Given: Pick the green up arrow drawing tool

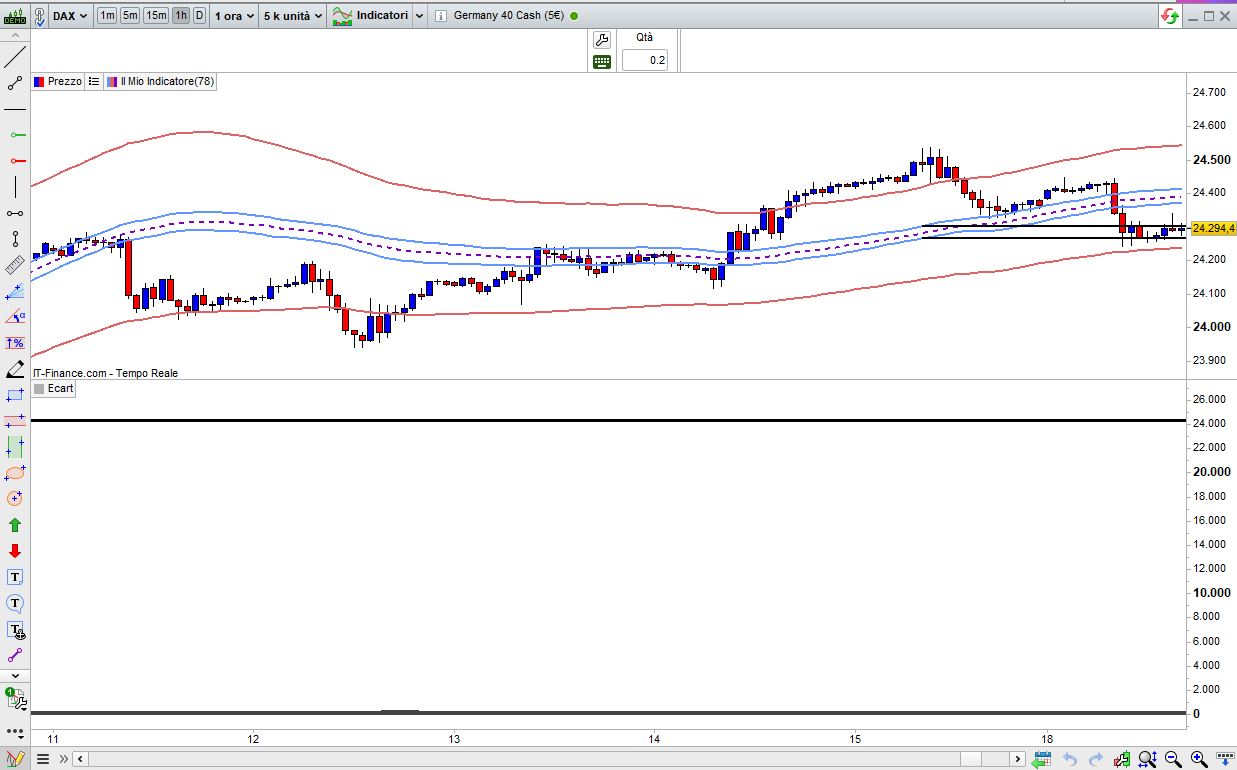Looking at the screenshot, I should [15, 525].
